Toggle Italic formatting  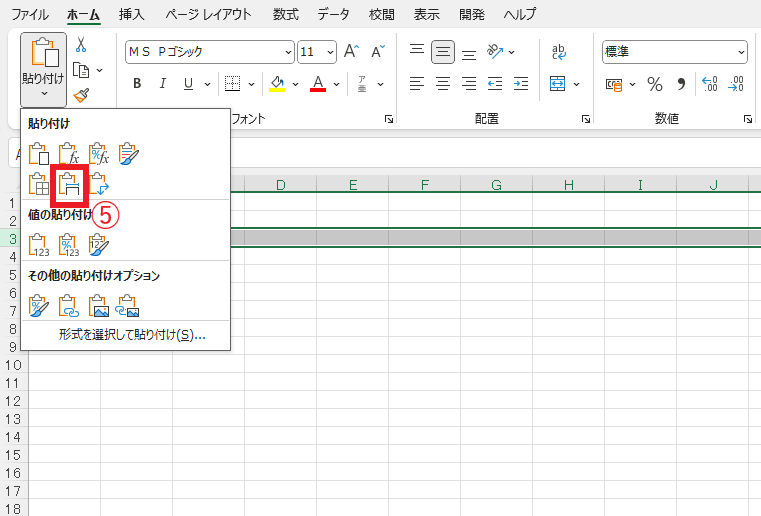click(x=163, y=84)
